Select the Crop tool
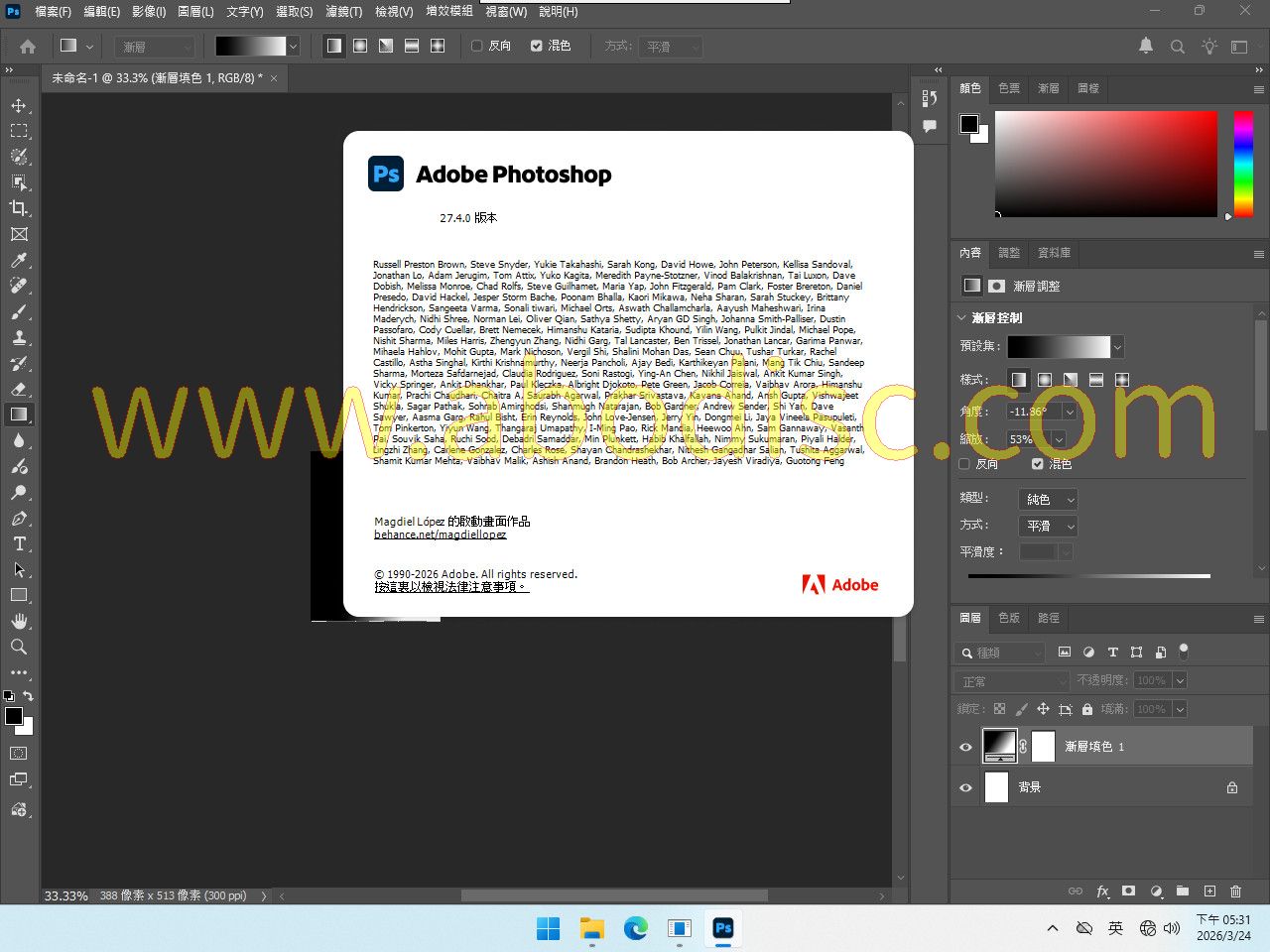Viewport: 1270px width, 952px height. pos(19,208)
